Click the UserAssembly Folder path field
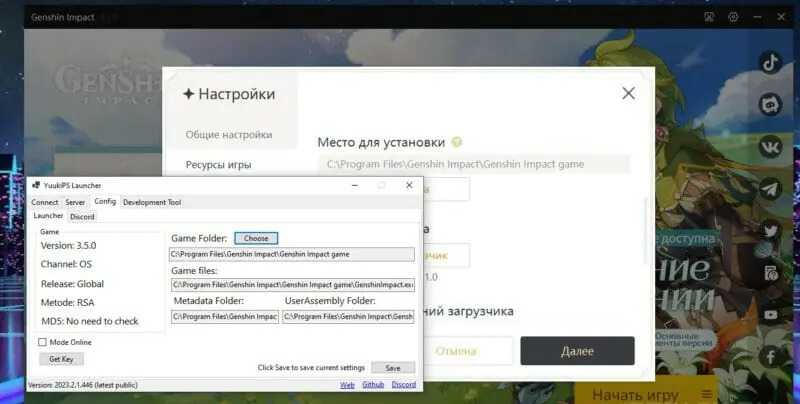Screen dimensions: 800x404 click(x=348, y=317)
